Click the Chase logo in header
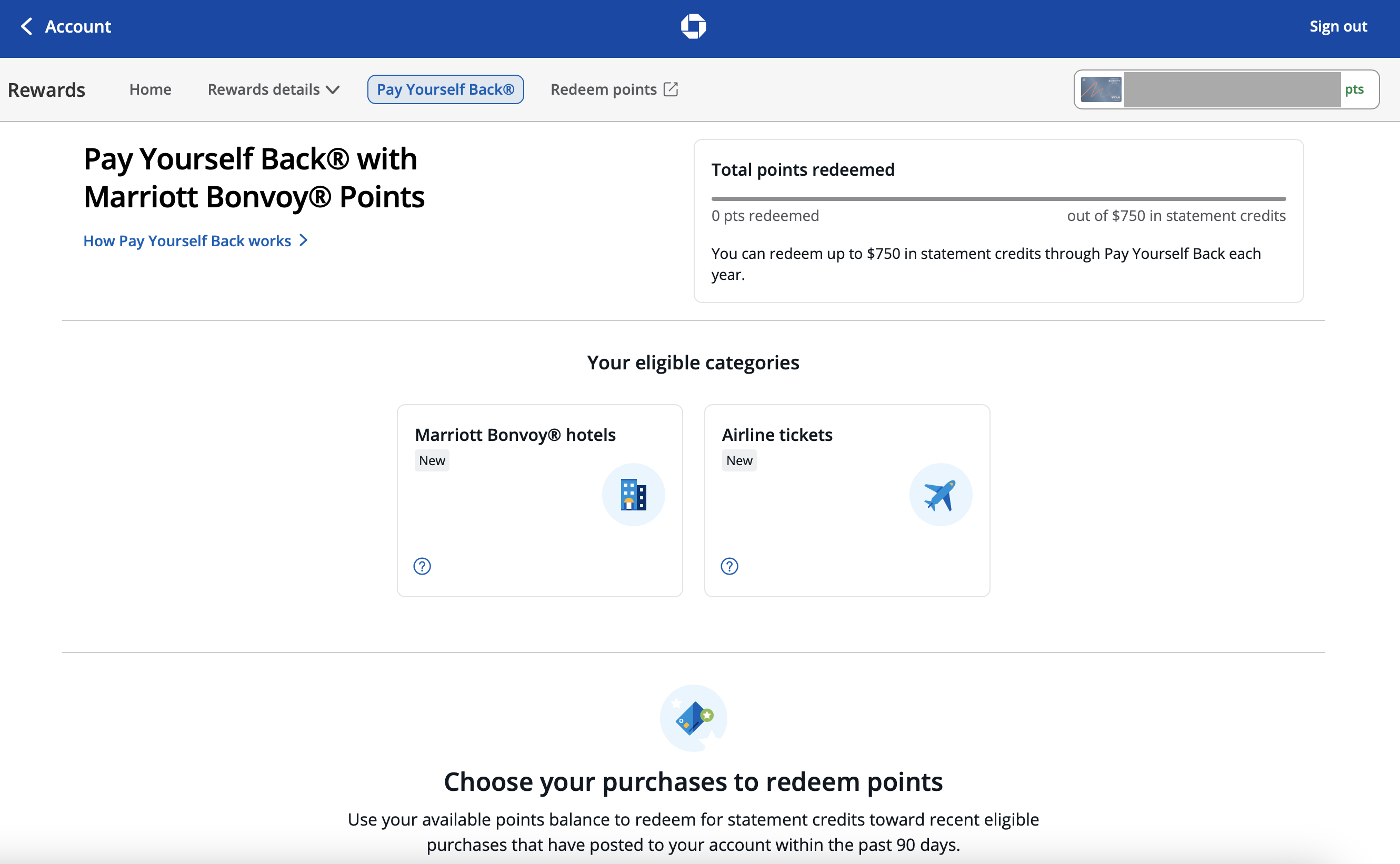Screen dimensions: 1400x864 (693, 26)
